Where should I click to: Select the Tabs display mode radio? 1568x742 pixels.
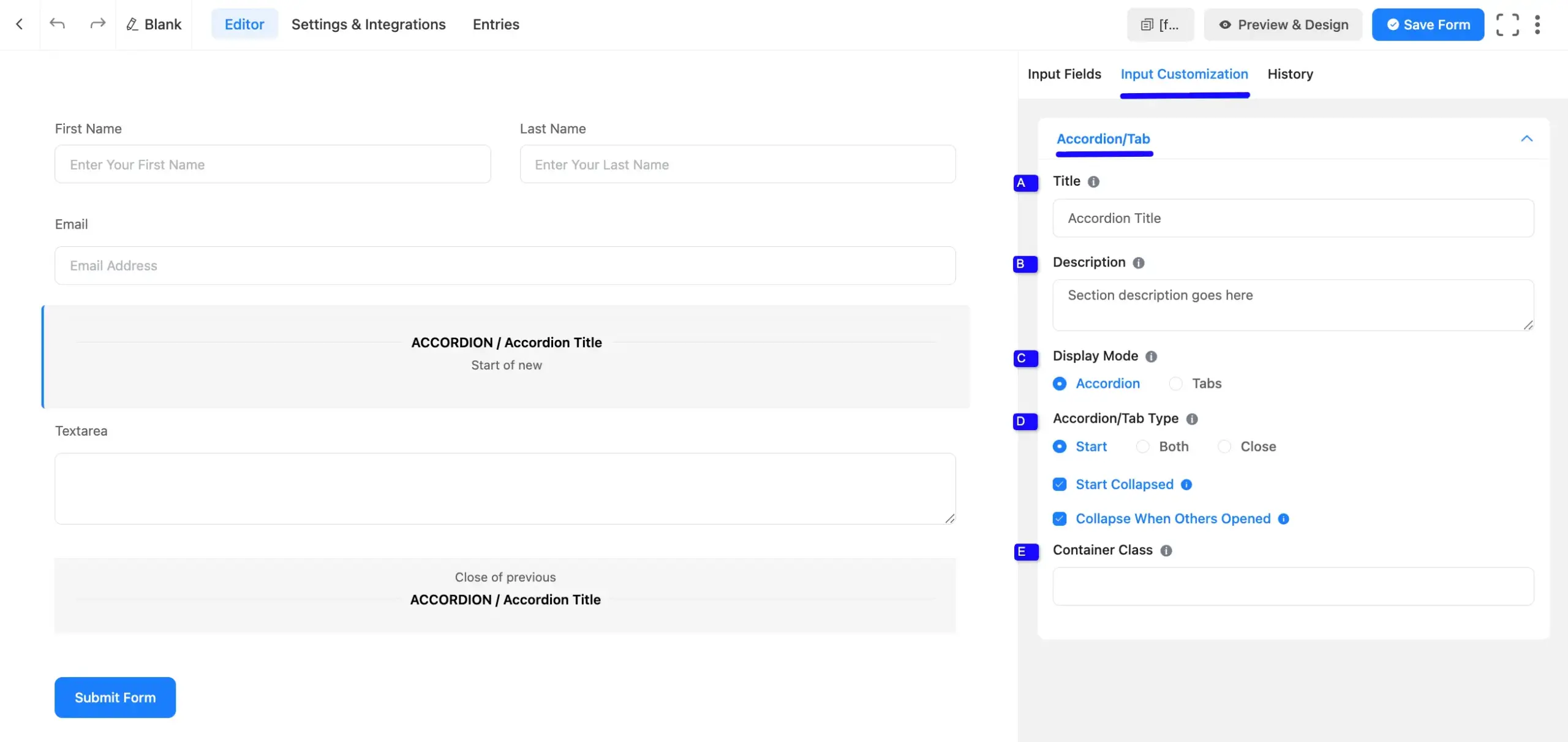point(1175,384)
